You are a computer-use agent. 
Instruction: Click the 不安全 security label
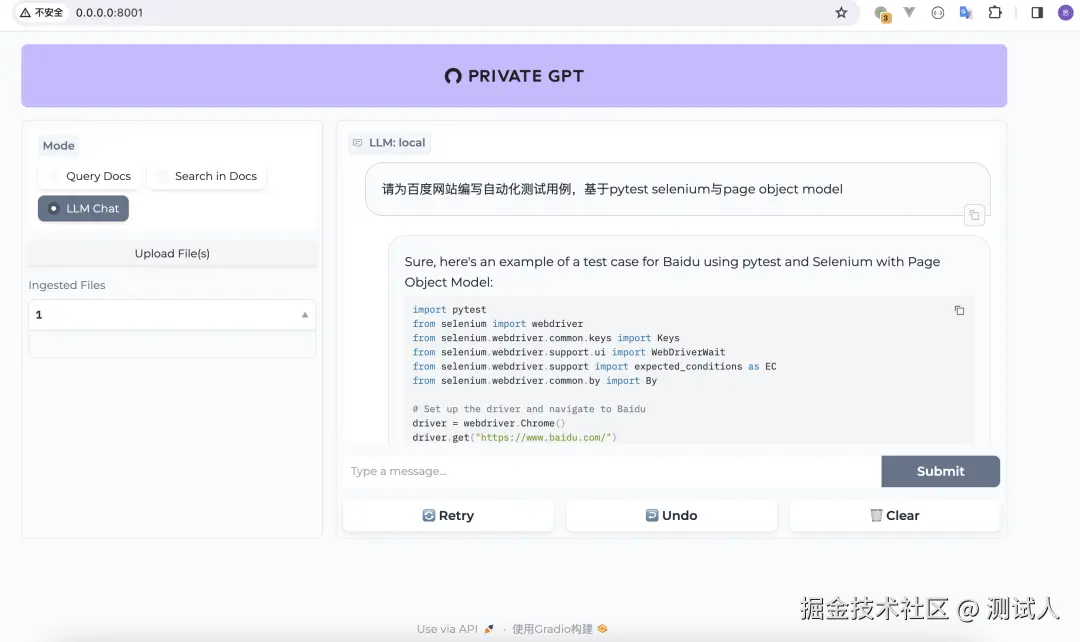tap(49, 12)
